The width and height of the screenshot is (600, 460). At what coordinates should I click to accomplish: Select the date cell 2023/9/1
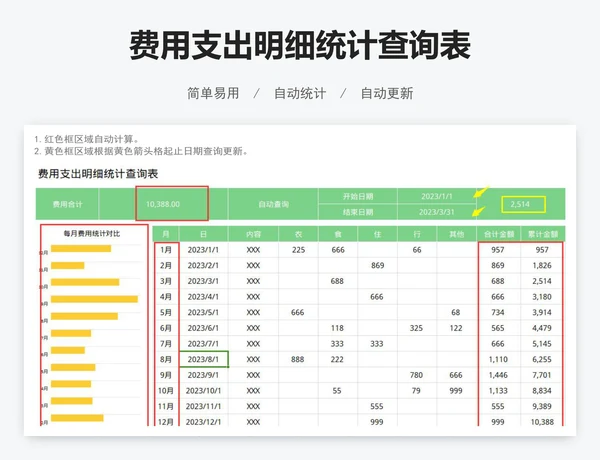pyautogui.click(x=203, y=375)
